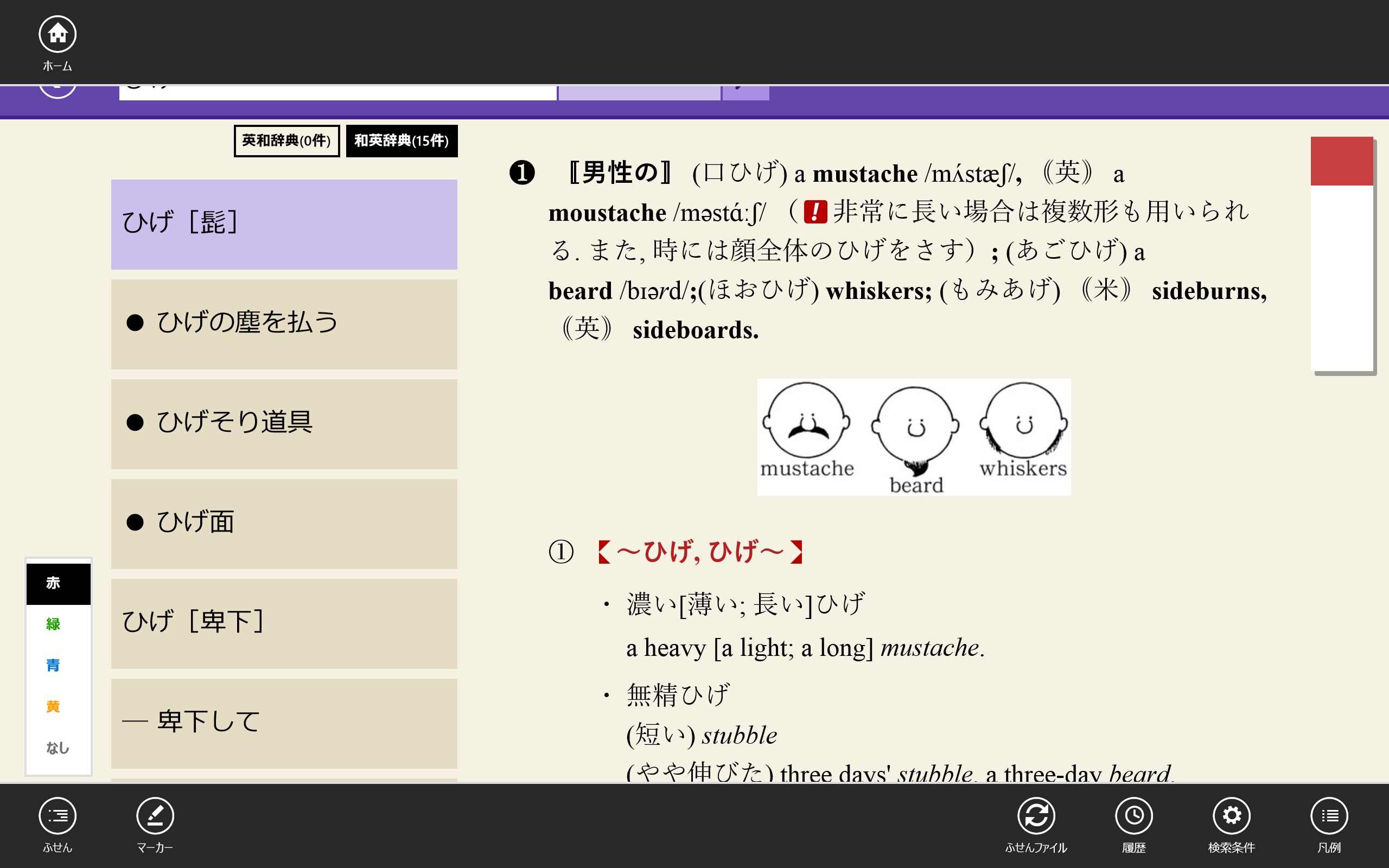Open the 履歴 history icon
The height and width of the screenshot is (868, 1389).
tap(1133, 816)
